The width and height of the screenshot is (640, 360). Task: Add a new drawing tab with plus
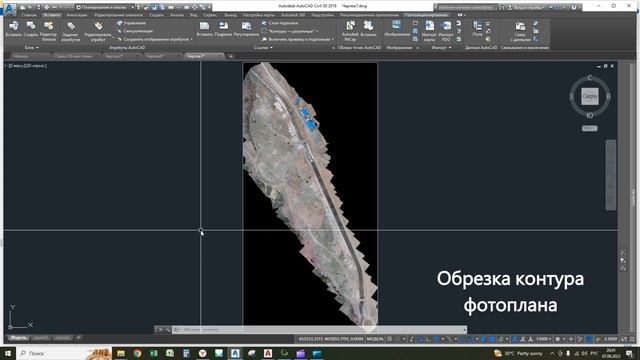click(x=231, y=56)
